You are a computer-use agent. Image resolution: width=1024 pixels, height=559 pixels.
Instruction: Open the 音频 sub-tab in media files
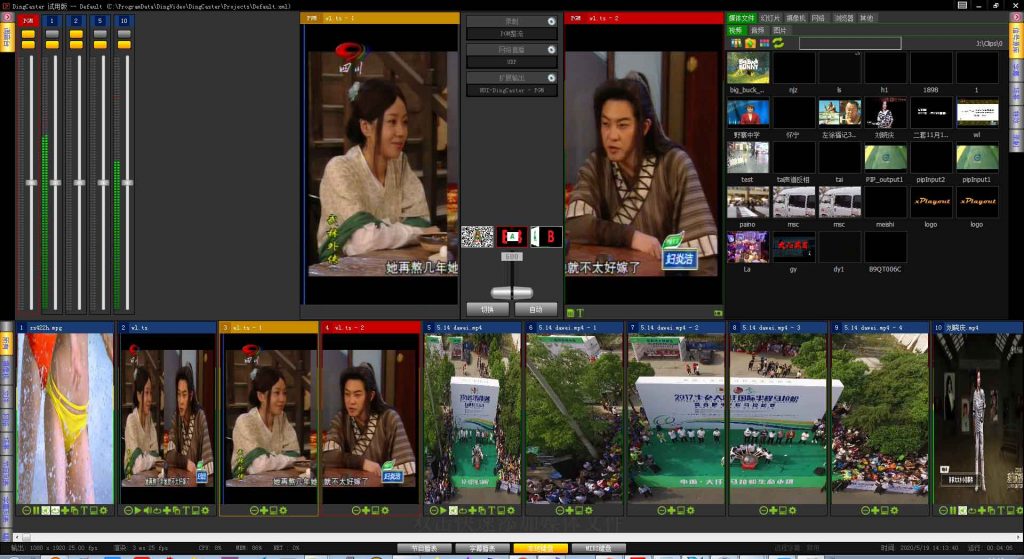point(758,31)
